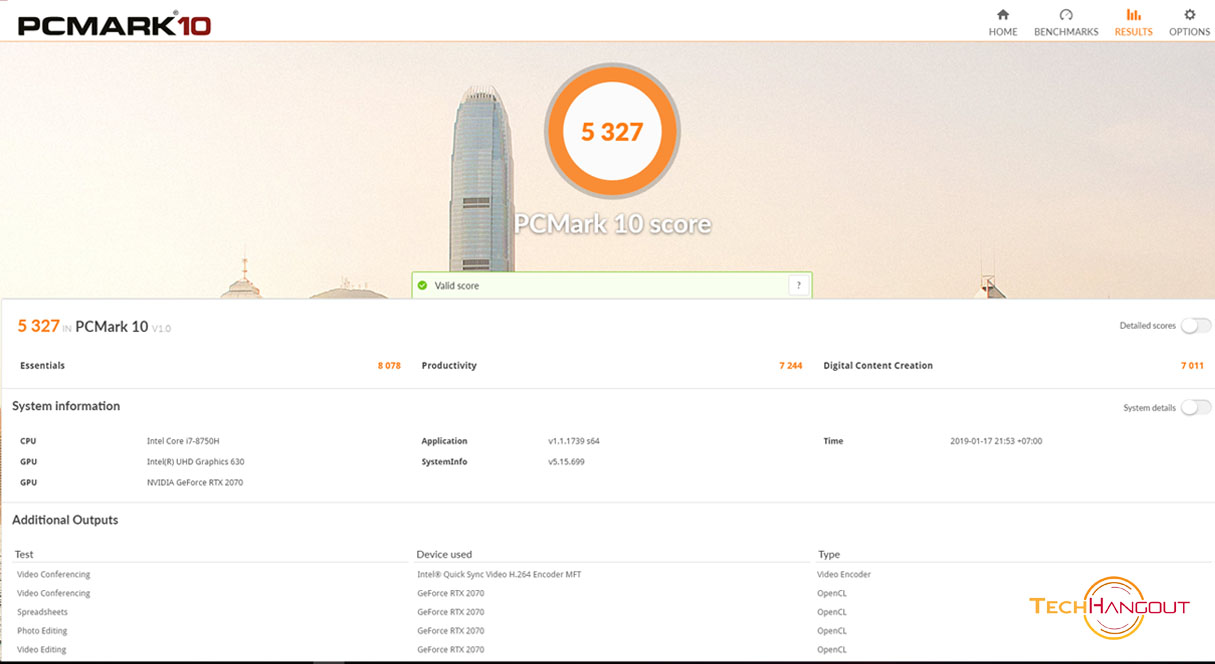Click the System information heading
The height and width of the screenshot is (664, 1215).
[x=66, y=406]
